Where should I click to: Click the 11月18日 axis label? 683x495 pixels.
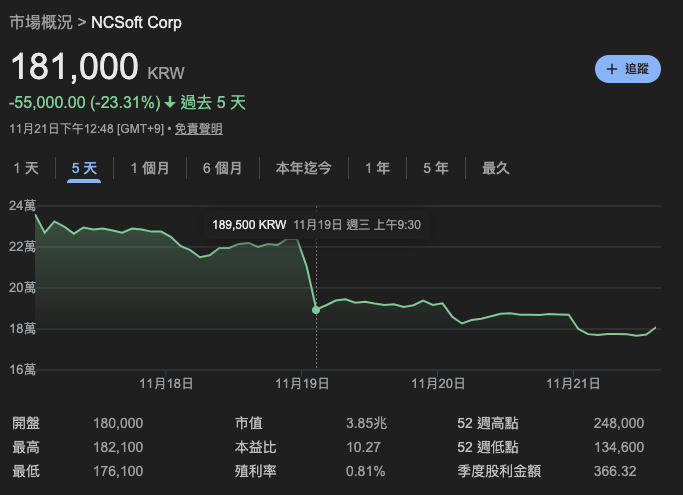click(x=166, y=384)
